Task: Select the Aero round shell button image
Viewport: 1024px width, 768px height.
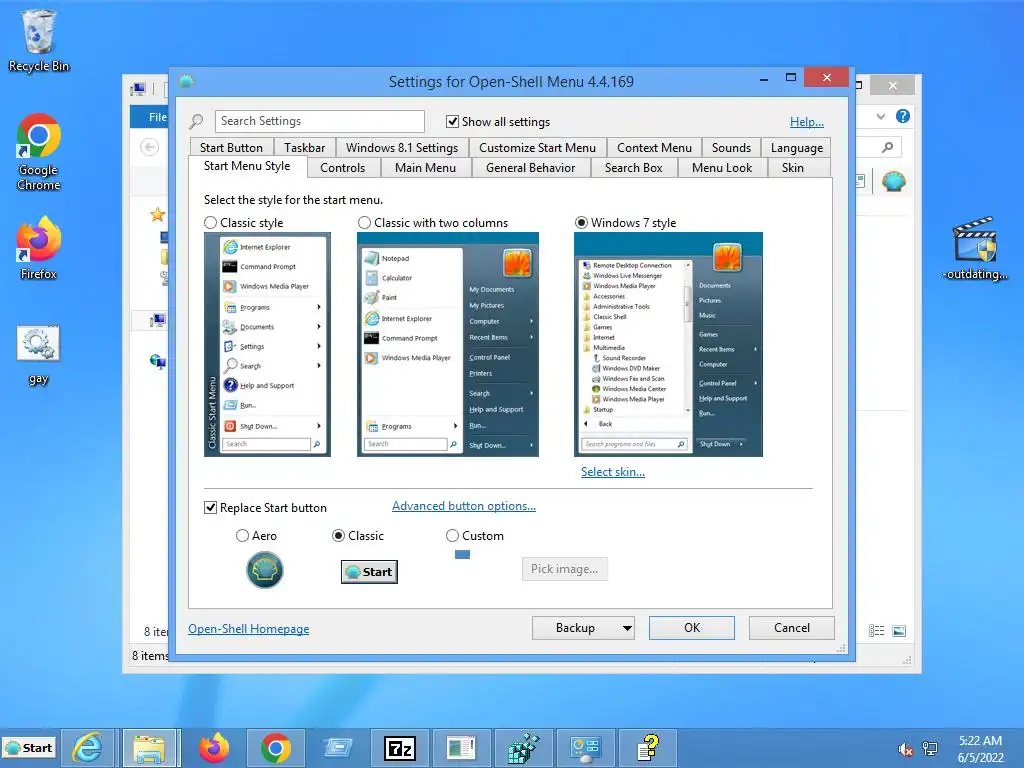Action: click(264, 569)
